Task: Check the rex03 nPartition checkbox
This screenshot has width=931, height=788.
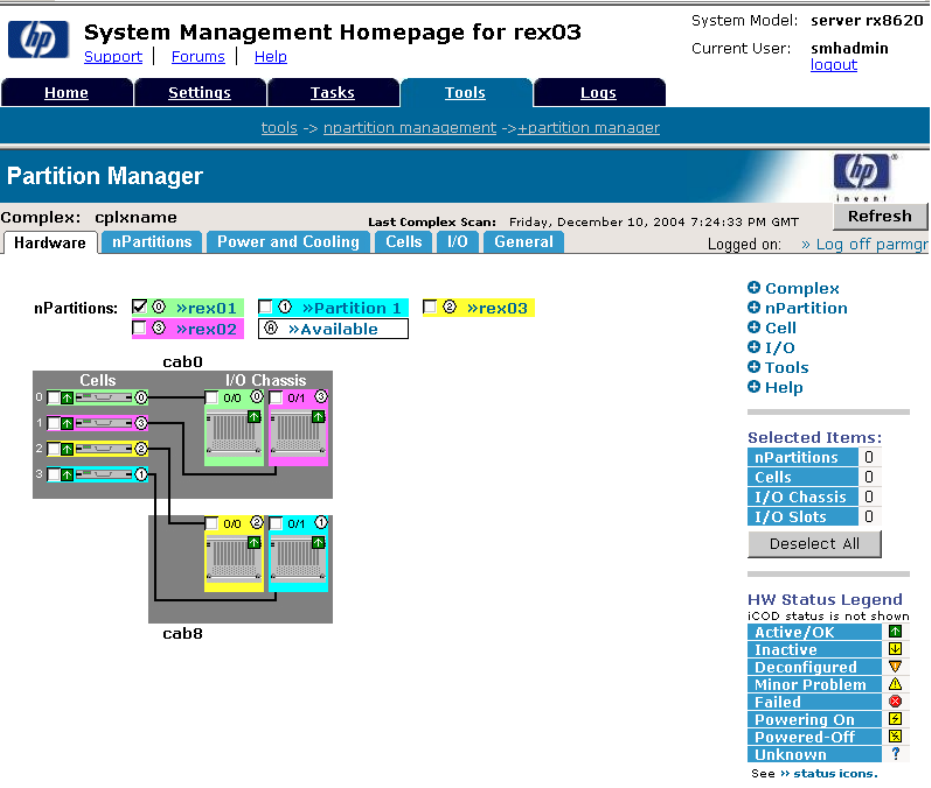Action: pyautogui.click(x=430, y=308)
